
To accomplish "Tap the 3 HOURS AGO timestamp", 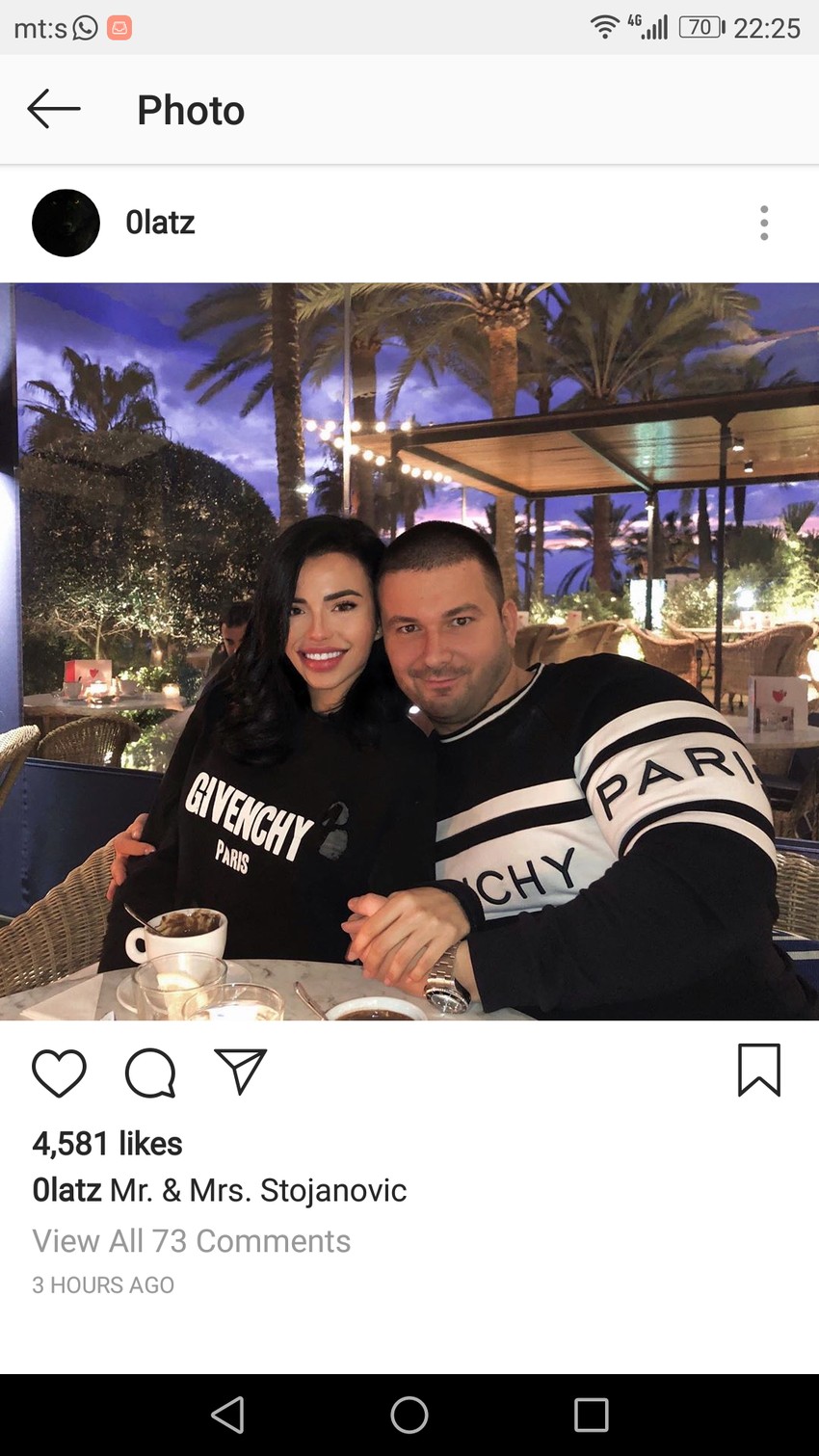I will (103, 1285).
